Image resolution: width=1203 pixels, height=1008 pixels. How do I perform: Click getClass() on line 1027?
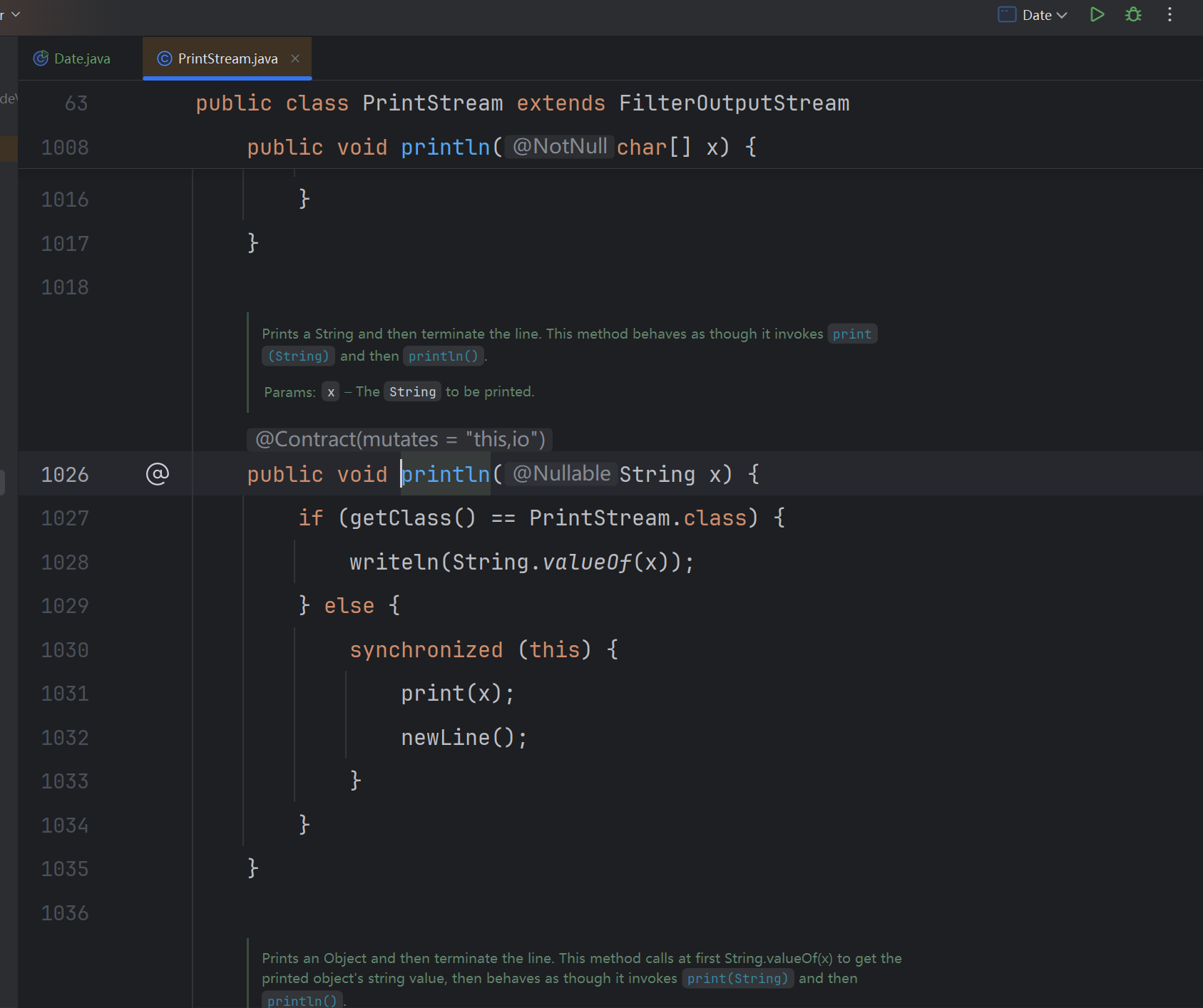pos(413,518)
